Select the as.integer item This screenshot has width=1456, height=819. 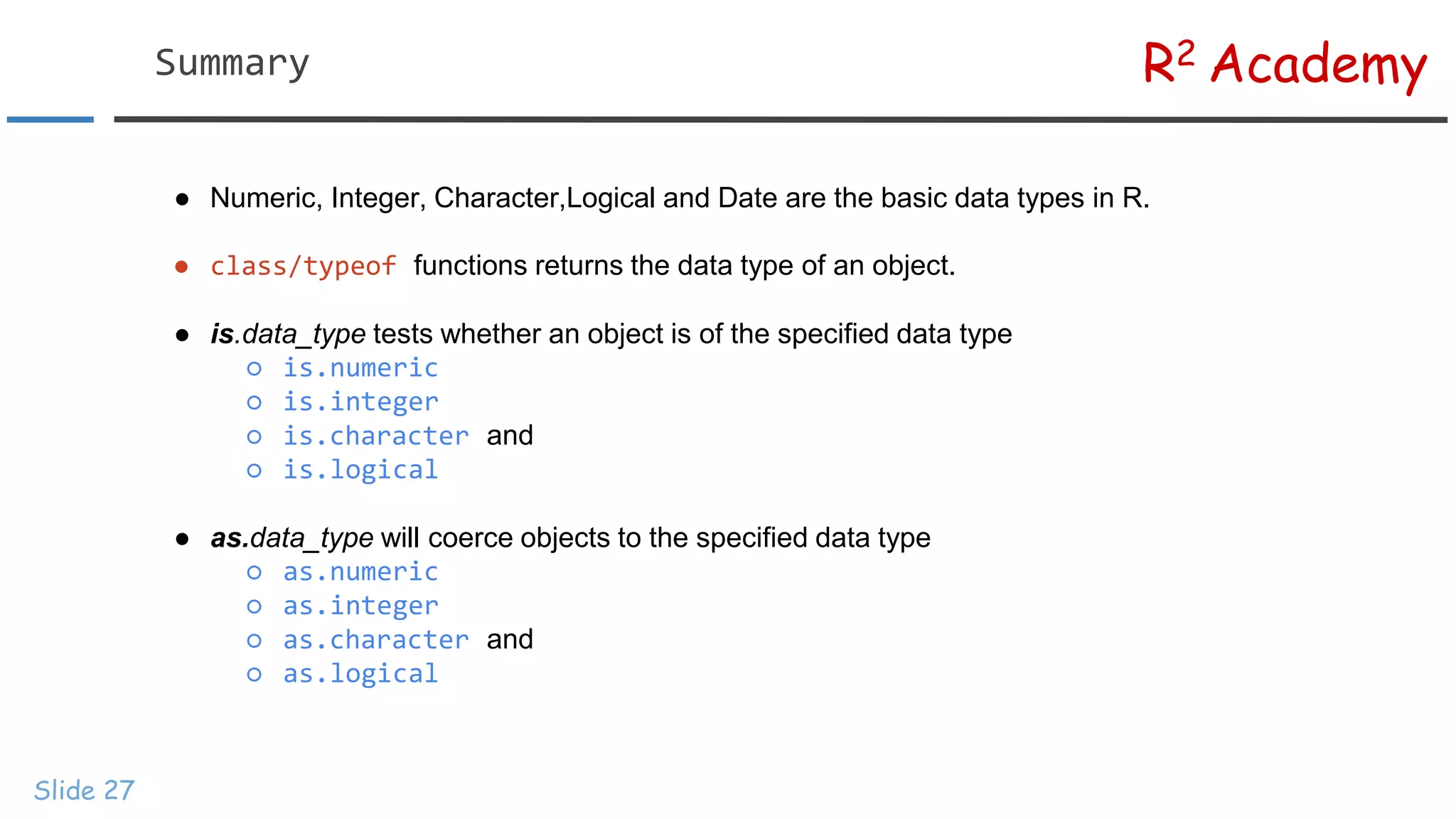[x=360, y=606]
